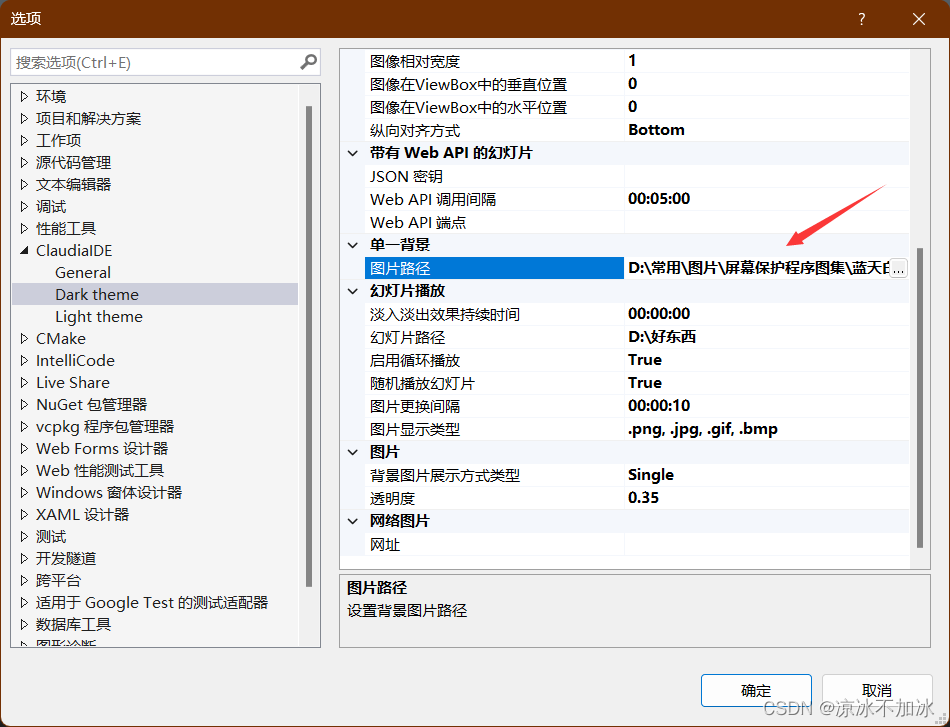Click the 图像在ViewBox中的垂直位置 row
The image size is (950, 727).
(x=637, y=84)
